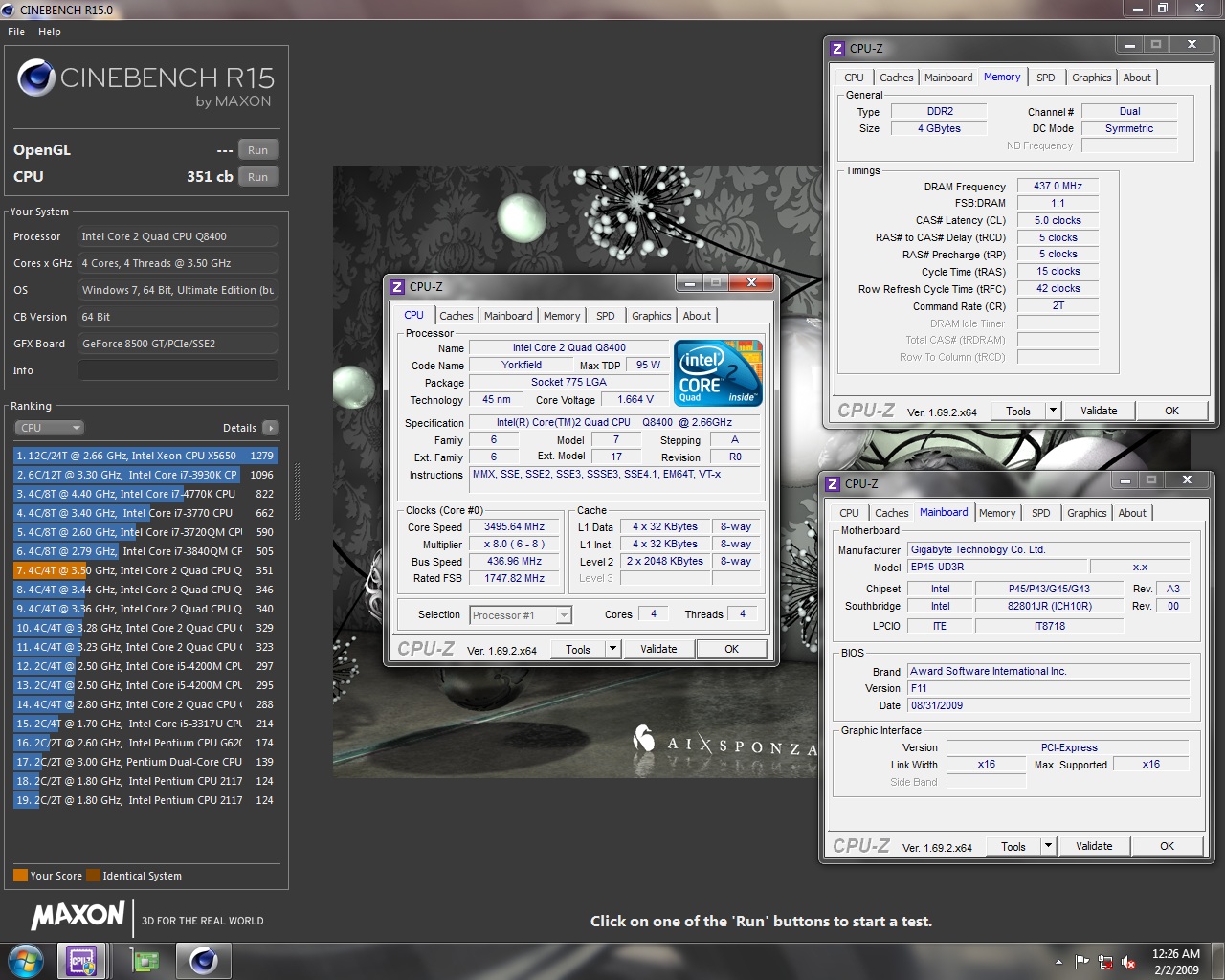Click the CPU-Z icon in Mainboard window title

click(833, 484)
